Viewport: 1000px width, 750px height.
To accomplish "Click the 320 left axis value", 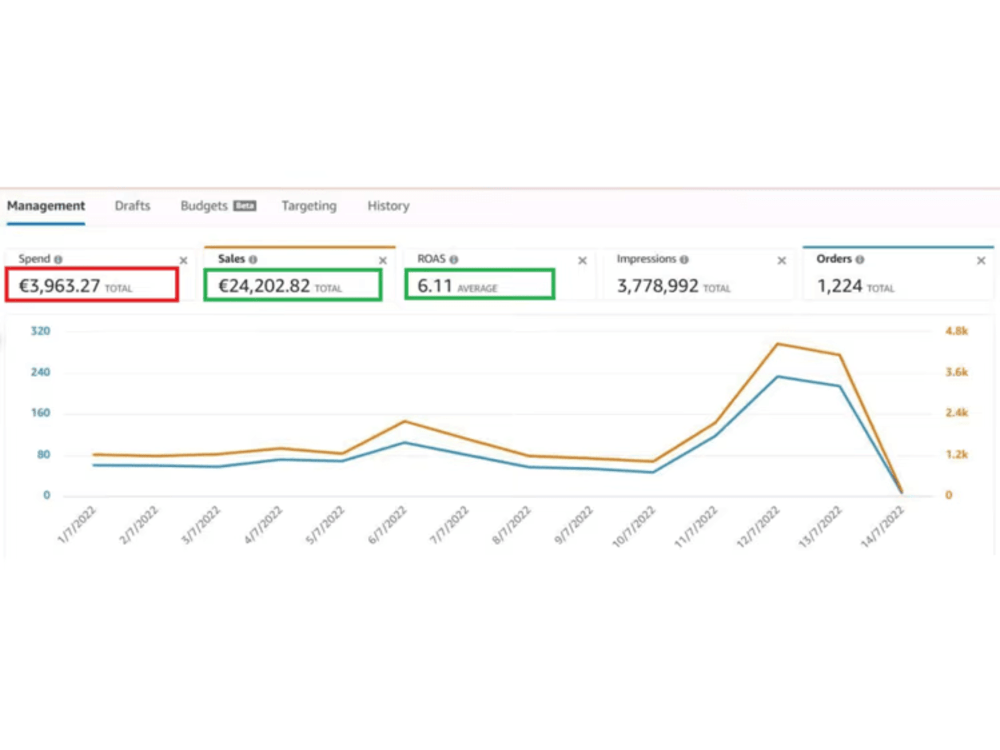I will 40,331.
